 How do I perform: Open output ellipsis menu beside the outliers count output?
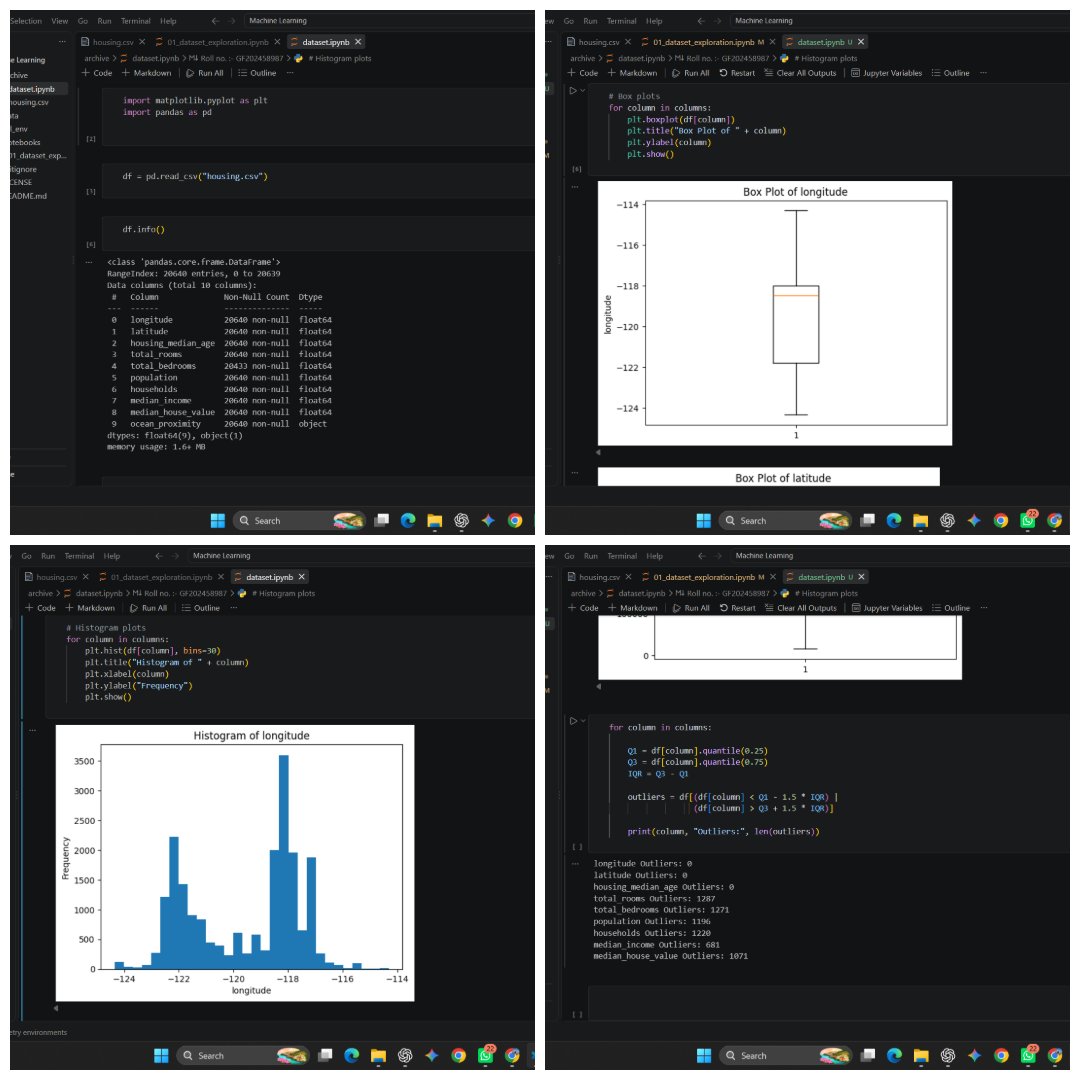(x=574, y=864)
